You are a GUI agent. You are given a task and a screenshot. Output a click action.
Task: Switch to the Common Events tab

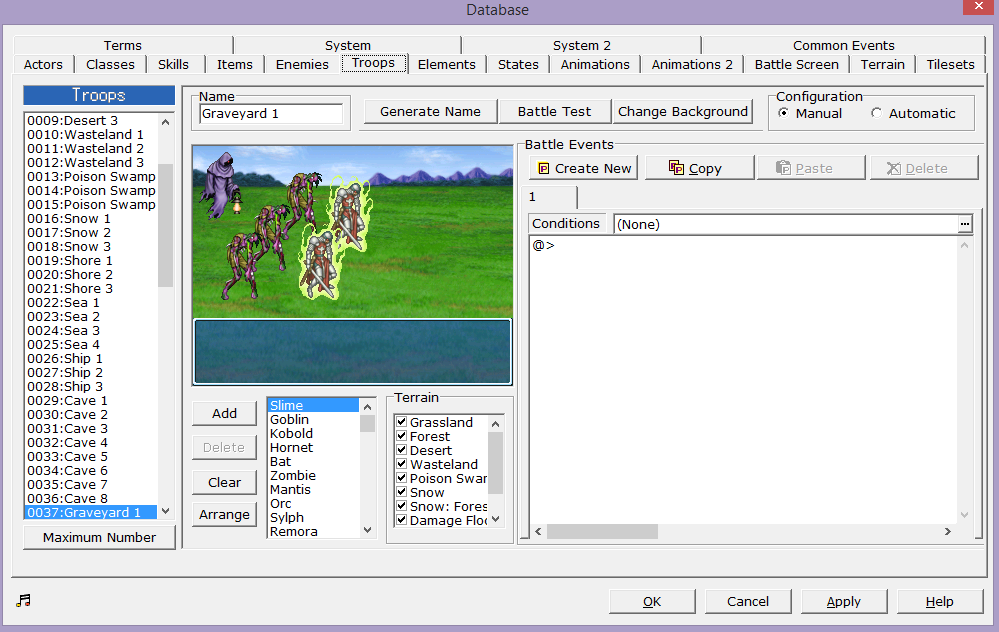coord(844,45)
